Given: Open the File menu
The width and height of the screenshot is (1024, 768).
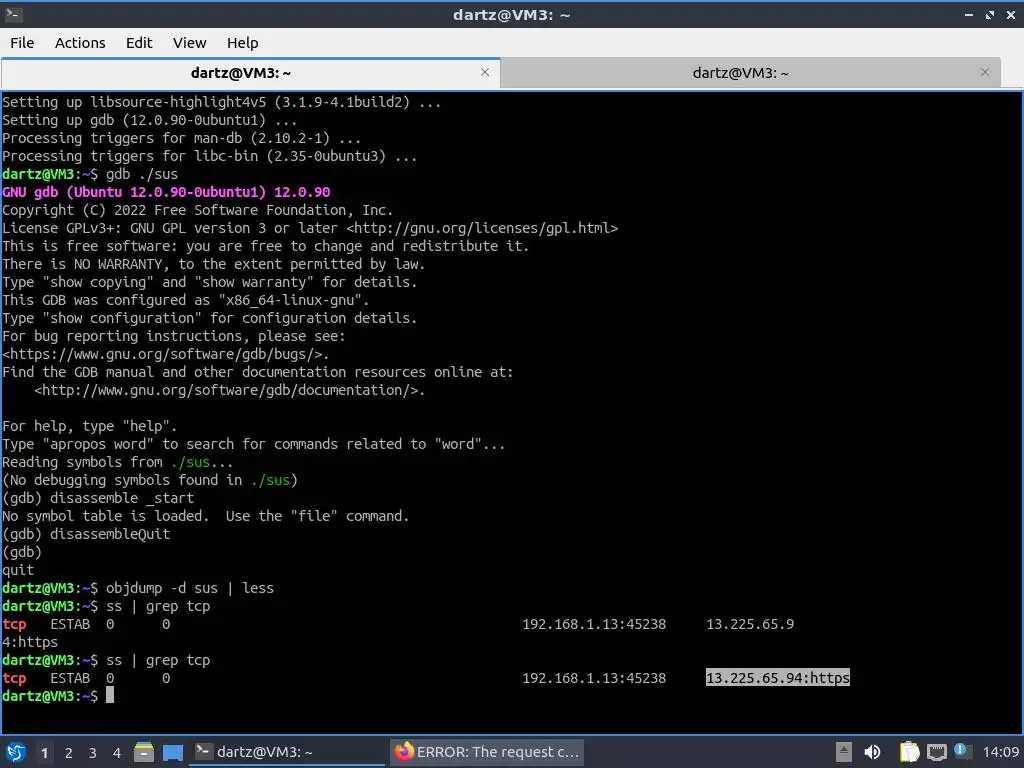Looking at the screenshot, I should 22,43.
